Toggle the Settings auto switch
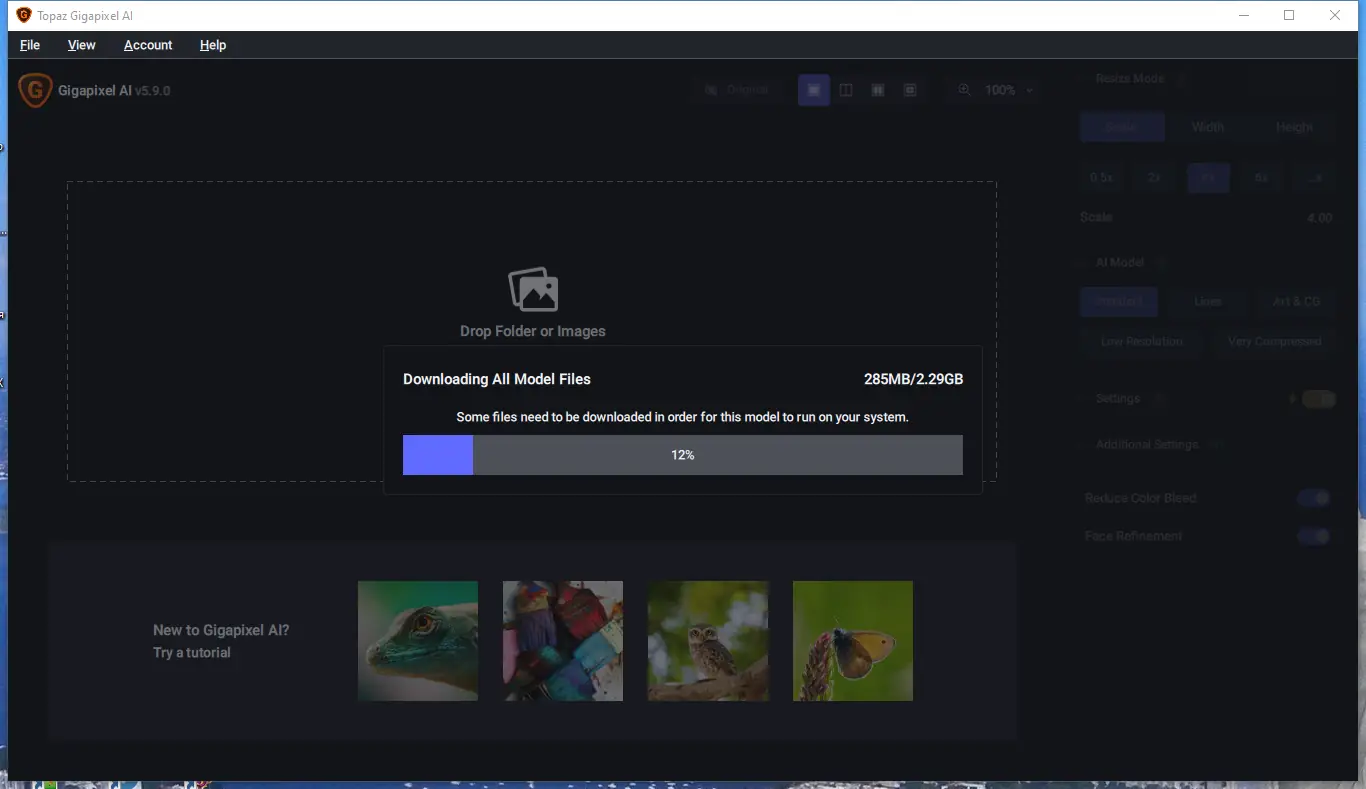 1319,399
